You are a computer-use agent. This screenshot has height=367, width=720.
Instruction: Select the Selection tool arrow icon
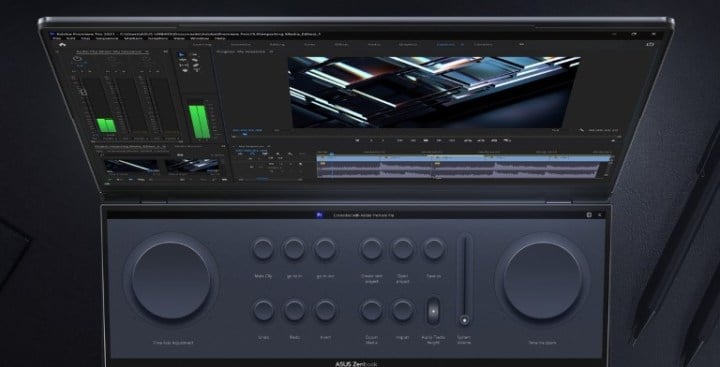[x=182, y=55]
